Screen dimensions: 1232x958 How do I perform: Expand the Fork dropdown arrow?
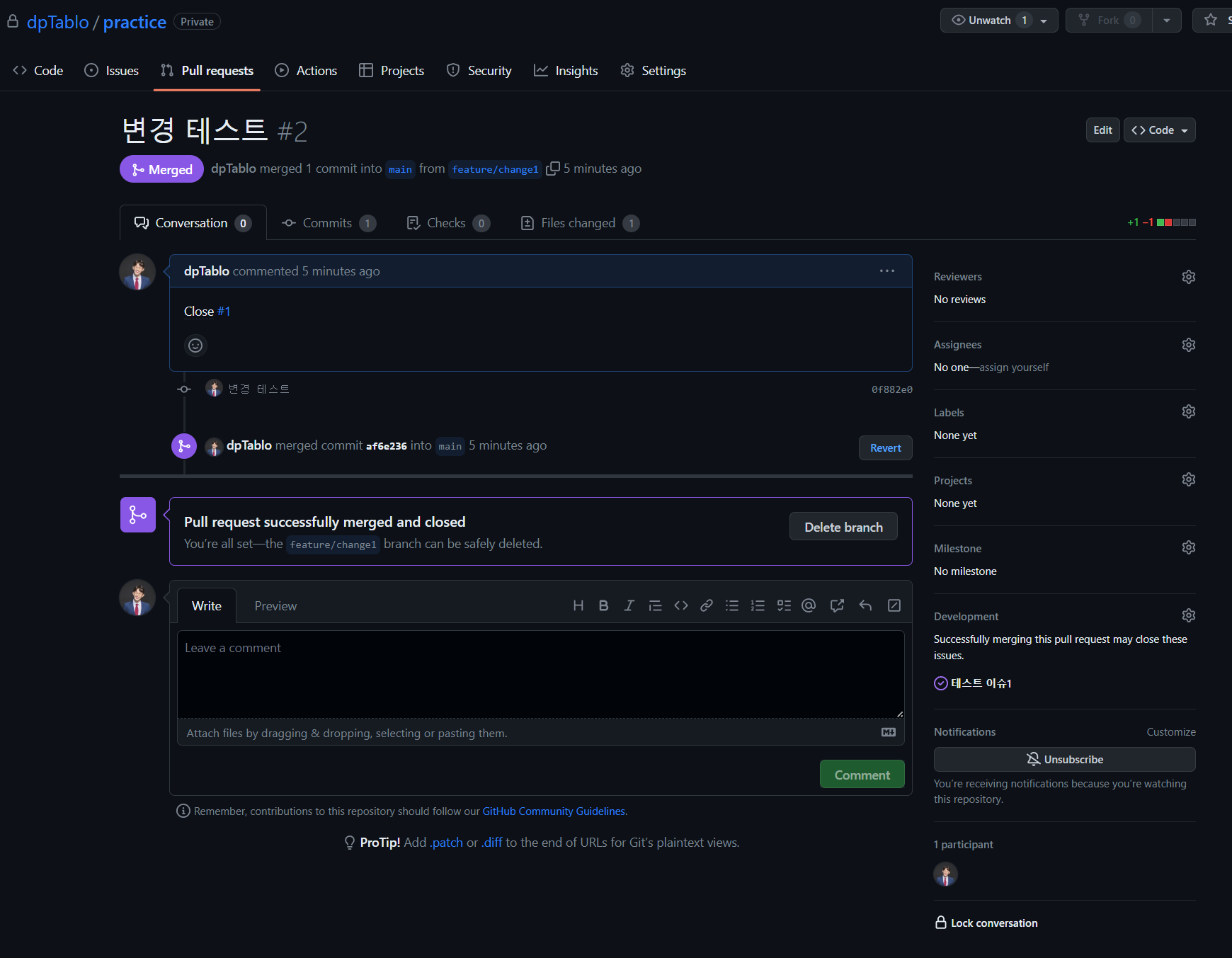[x=1166, y=21]
